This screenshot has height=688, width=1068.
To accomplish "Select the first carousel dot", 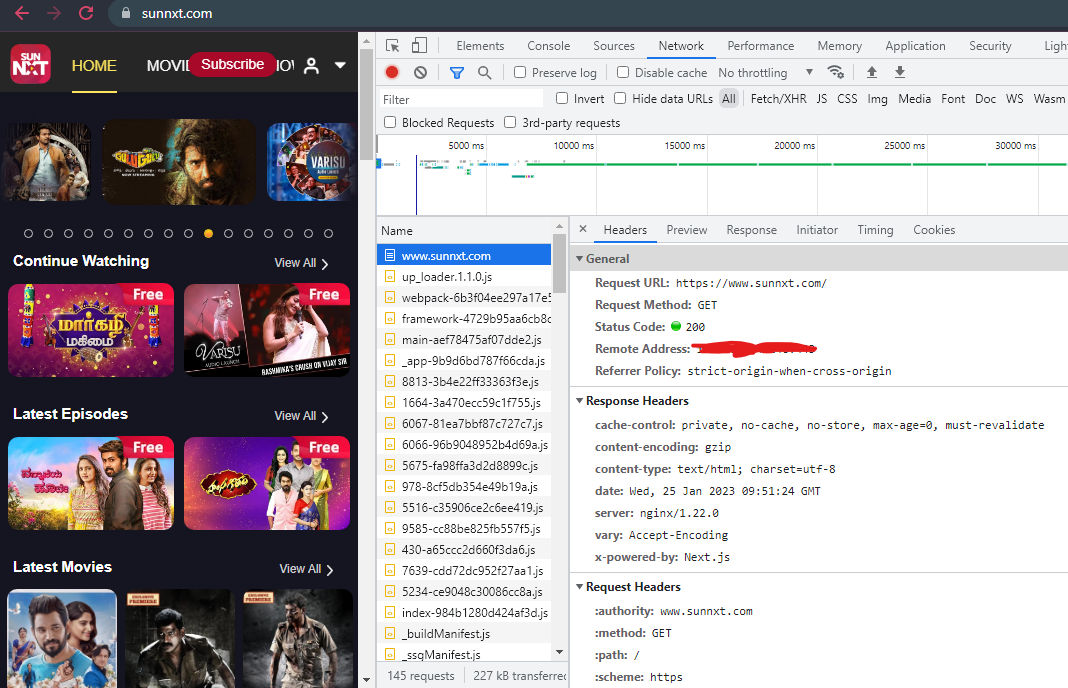I will (28, 233).
